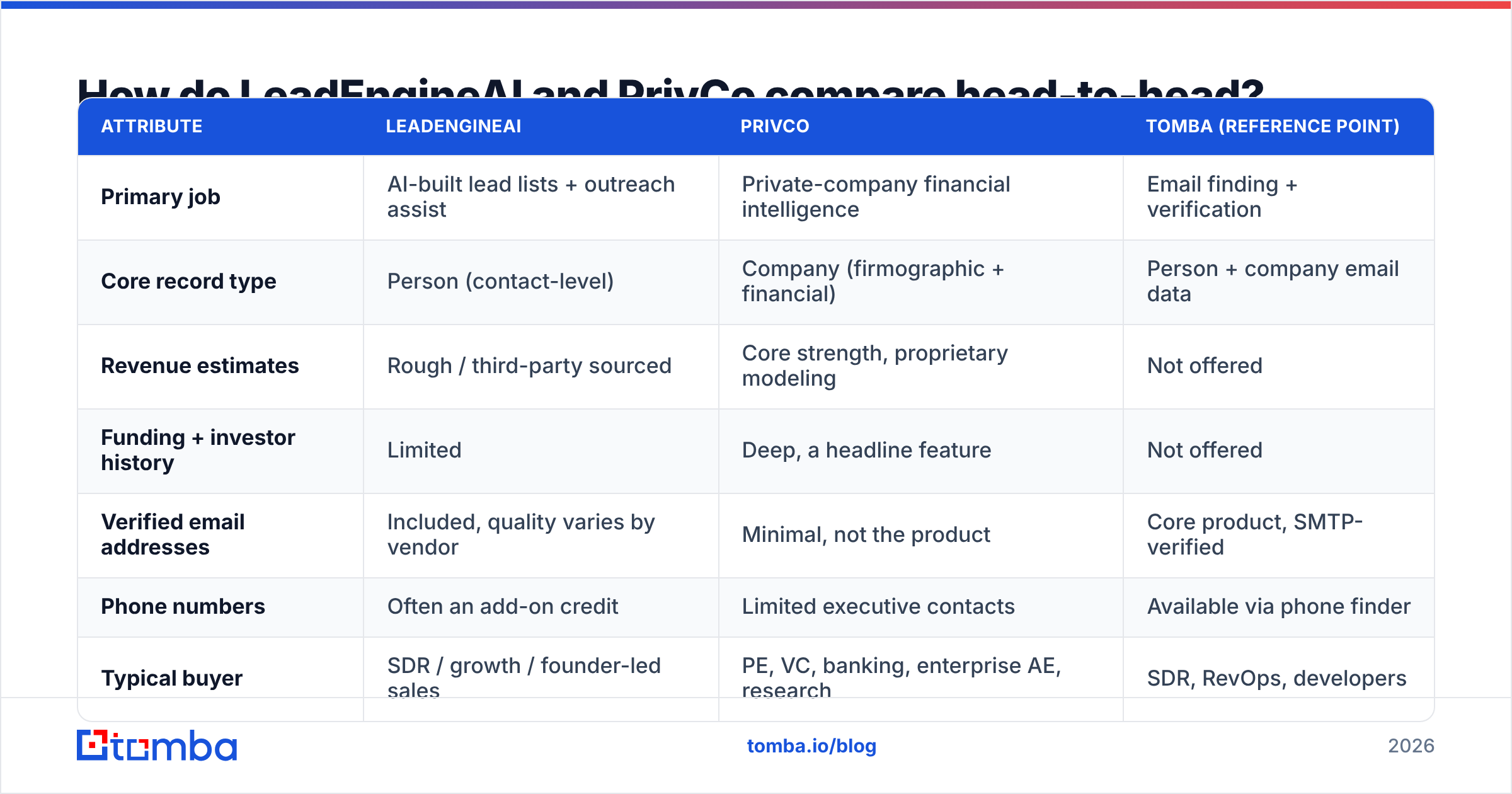
Task: Click the Typical buyer row label
Action: click(171, 679)
